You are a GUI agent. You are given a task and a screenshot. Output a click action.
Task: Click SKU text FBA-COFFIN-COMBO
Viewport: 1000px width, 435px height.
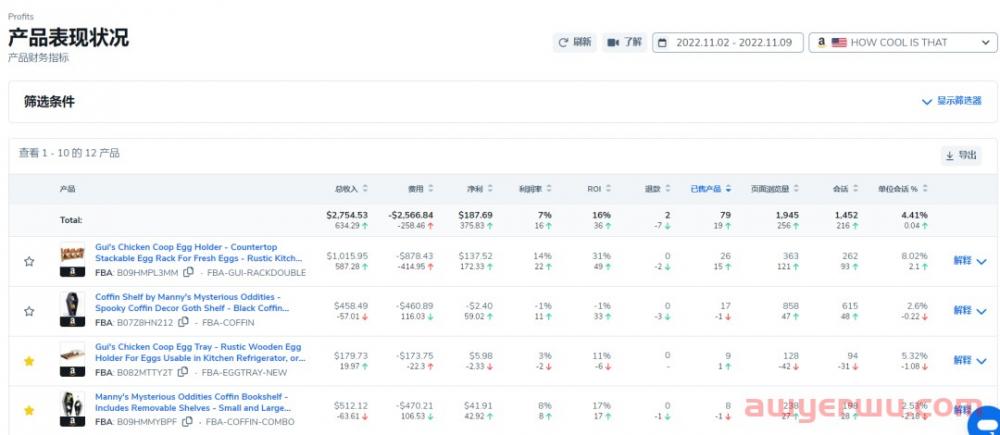coord(251,422)
